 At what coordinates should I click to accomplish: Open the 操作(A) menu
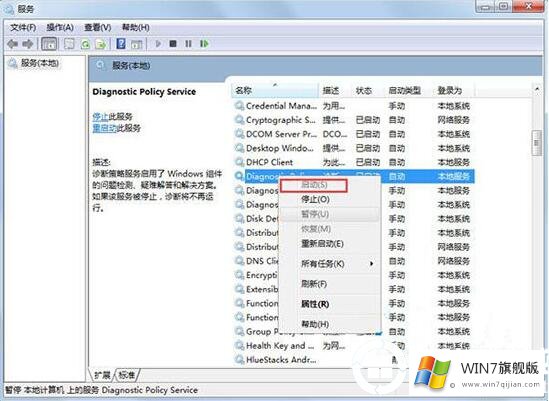(x=60, y=27)
